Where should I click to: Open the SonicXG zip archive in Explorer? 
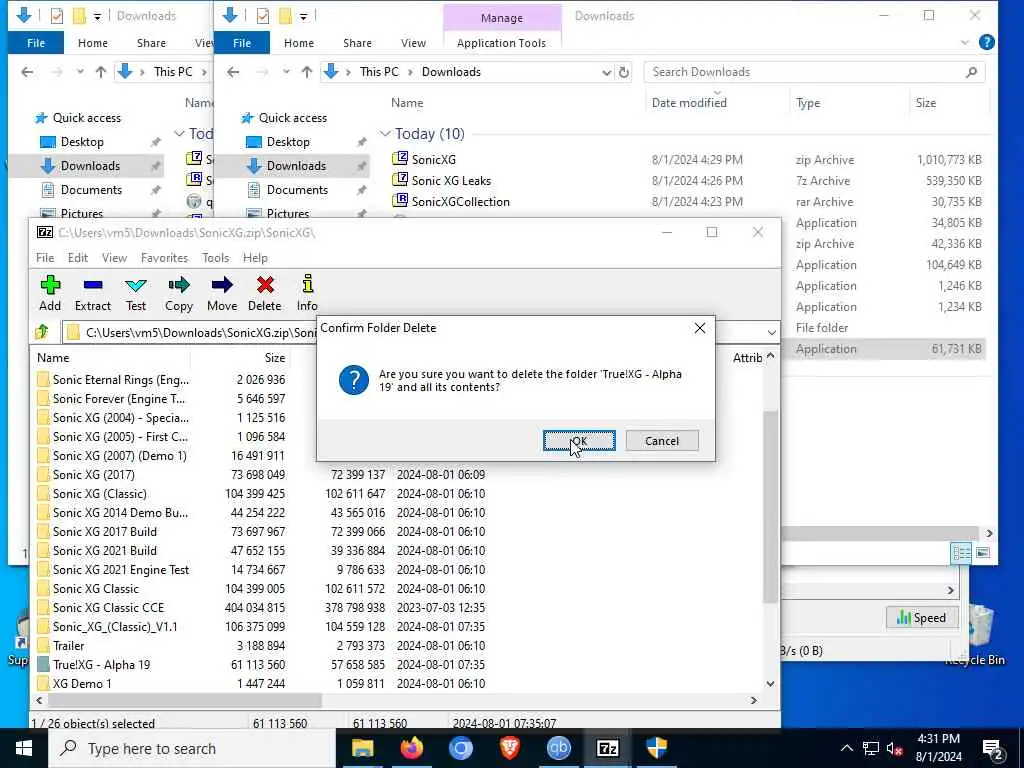(x=433, y=159)
